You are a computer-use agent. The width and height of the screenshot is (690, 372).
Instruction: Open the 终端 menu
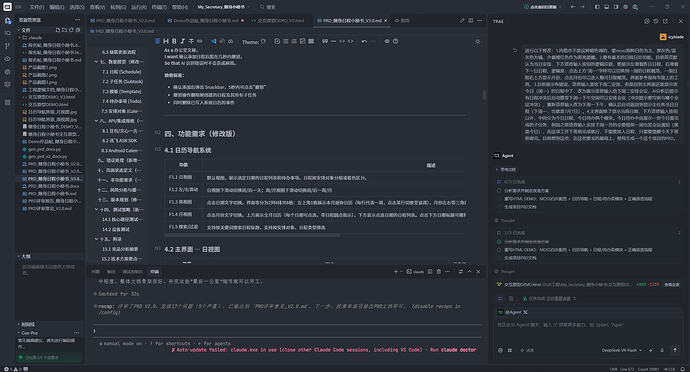159,7
